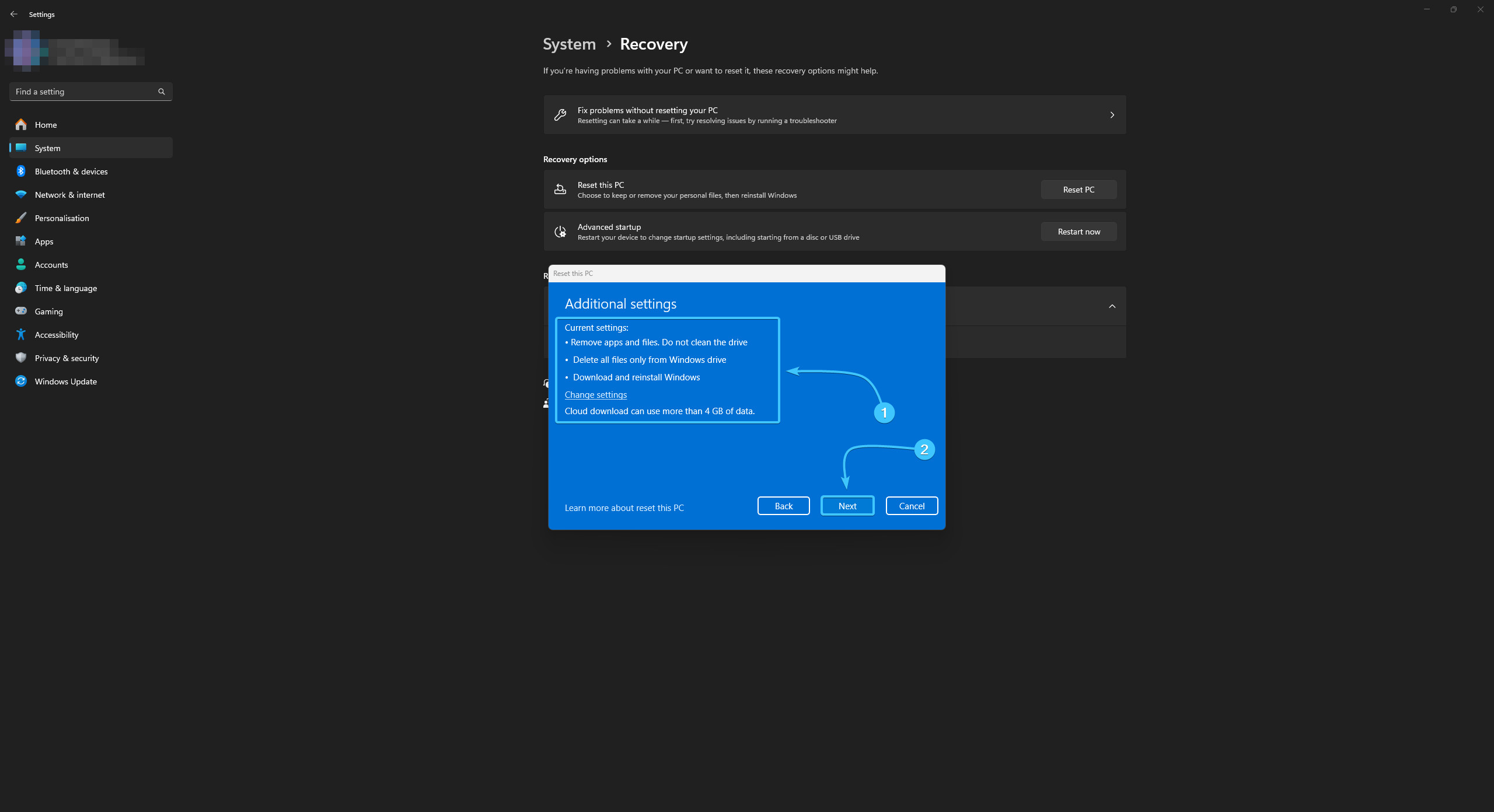Viewport: 1494px width, 812px height.
Task: Select Personalisation paintbrush icon
Action: [x=21, y=218]
